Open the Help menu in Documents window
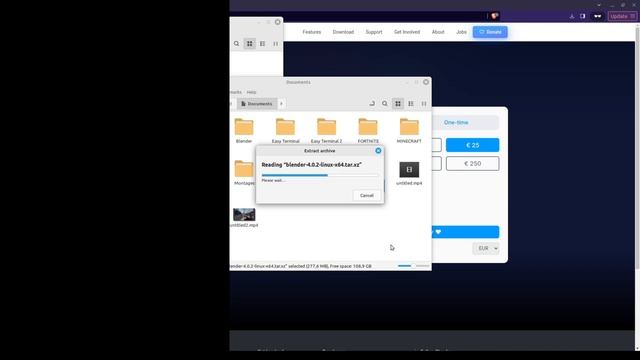Screen dimensions: 640x360 251,92
